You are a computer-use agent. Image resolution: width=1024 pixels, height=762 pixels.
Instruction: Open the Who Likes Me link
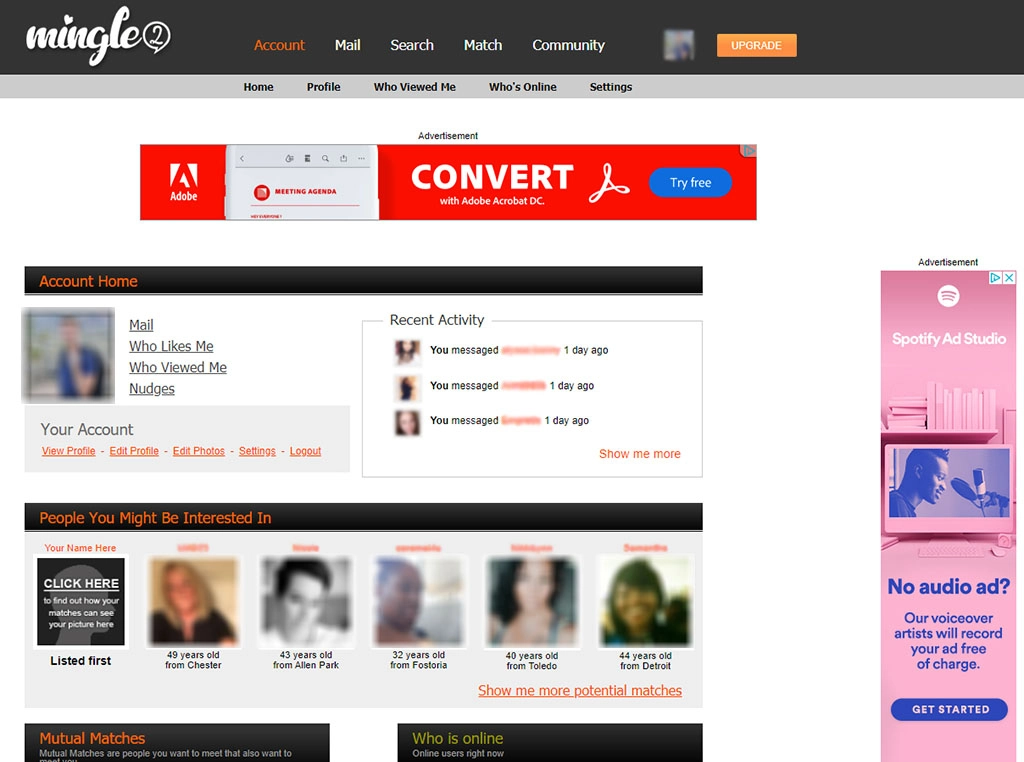170,346
